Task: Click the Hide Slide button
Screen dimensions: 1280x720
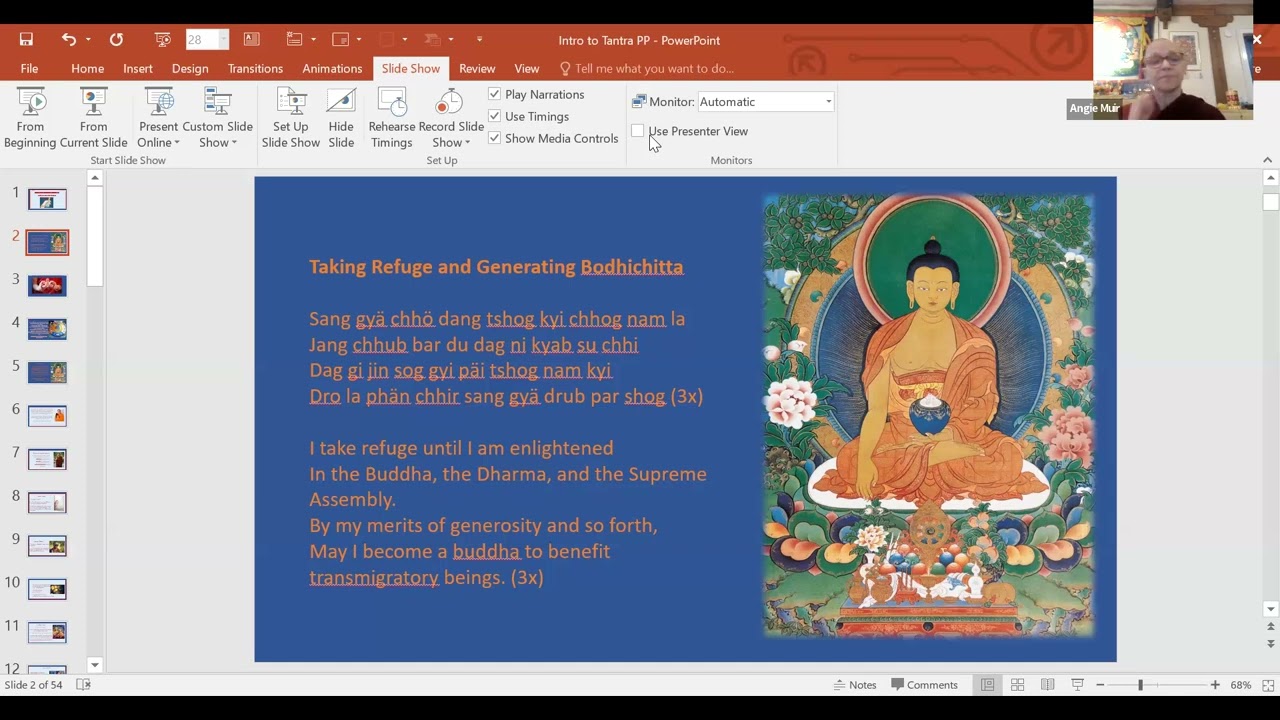Action: pyautogui.click(x=341, y=118)
